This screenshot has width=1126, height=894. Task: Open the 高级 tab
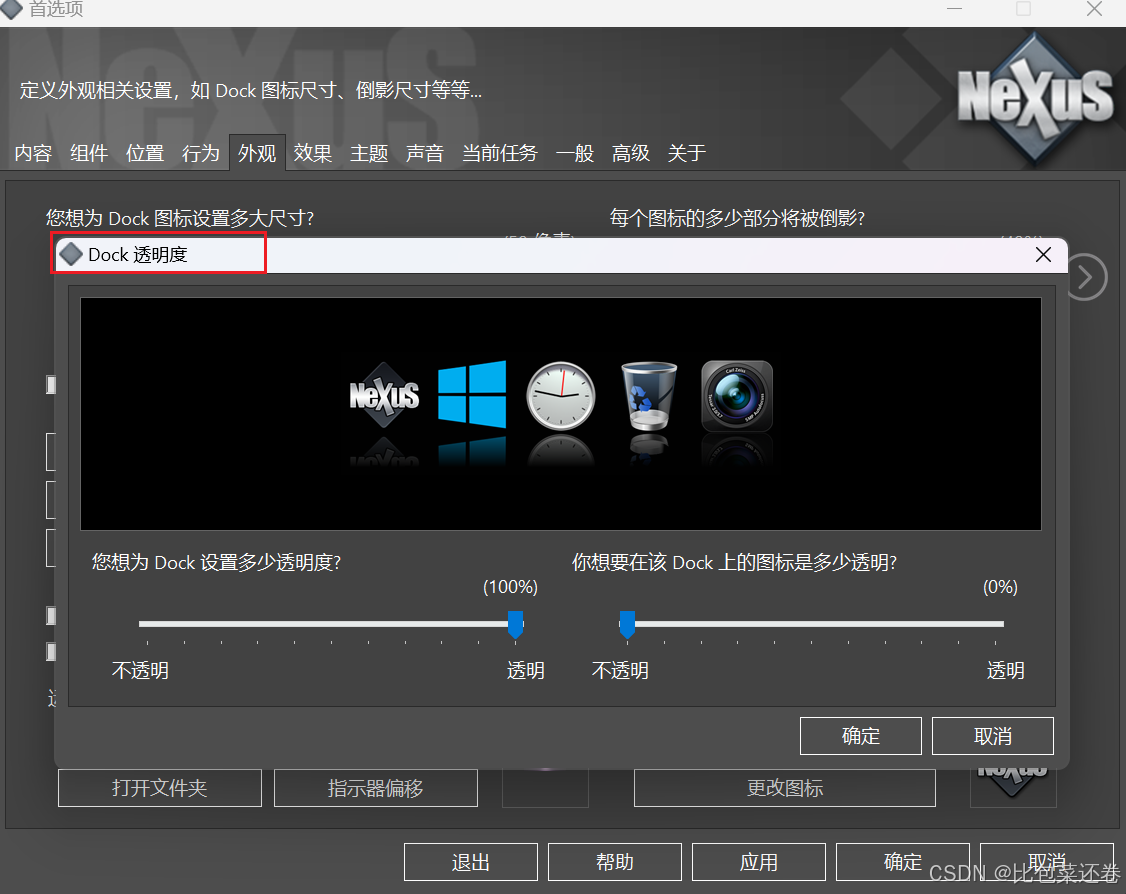[x=631, y=153]
